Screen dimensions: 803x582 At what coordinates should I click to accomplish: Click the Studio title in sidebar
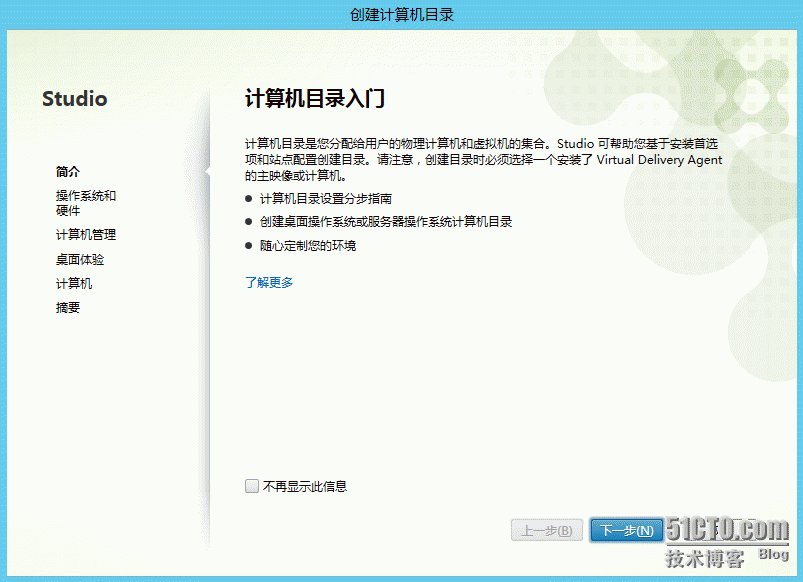pyautogui.click(x=75, y=99)
